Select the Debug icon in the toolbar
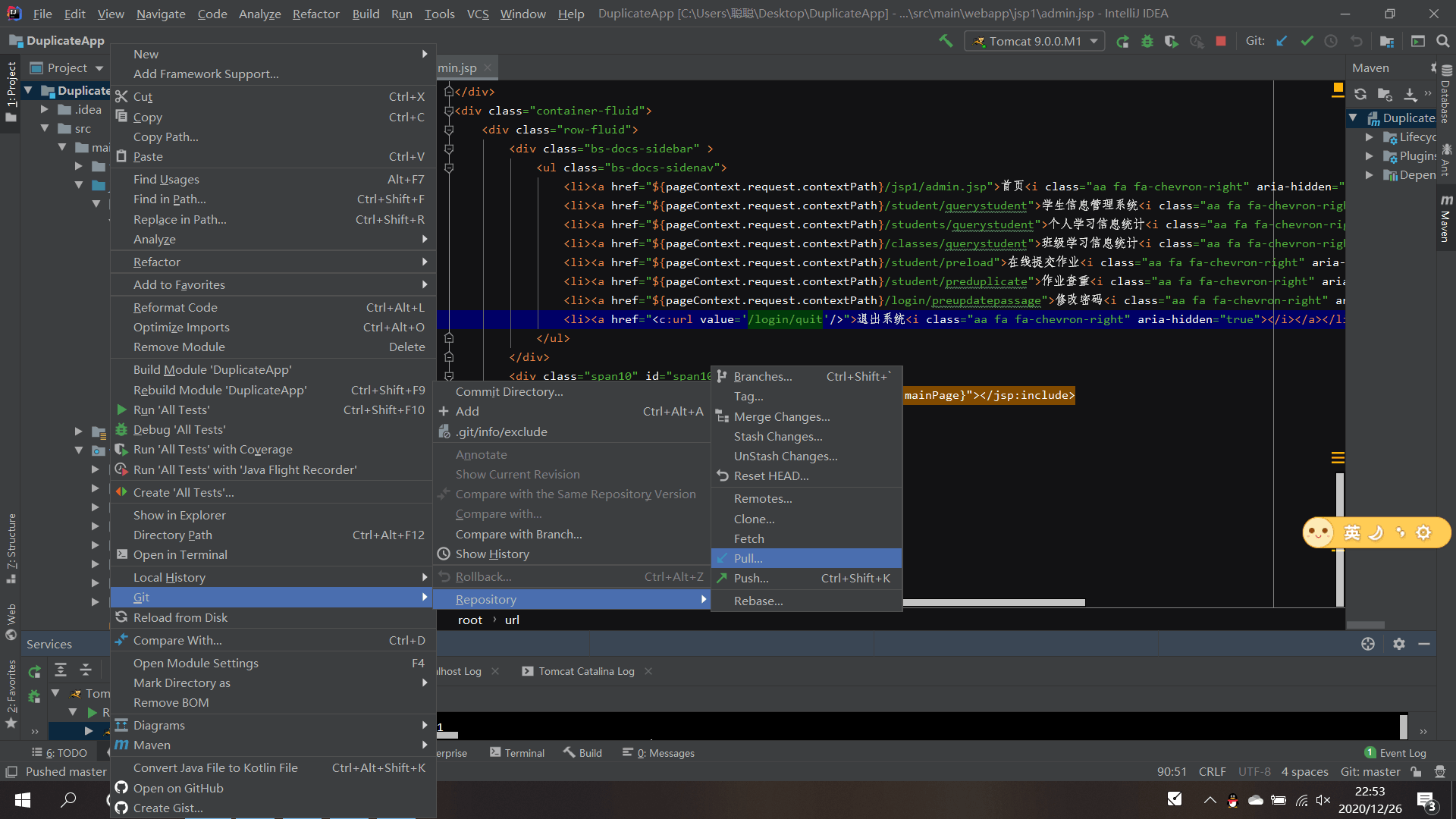The height and width of the screenshot is (819, 1456). [1147, 41]
